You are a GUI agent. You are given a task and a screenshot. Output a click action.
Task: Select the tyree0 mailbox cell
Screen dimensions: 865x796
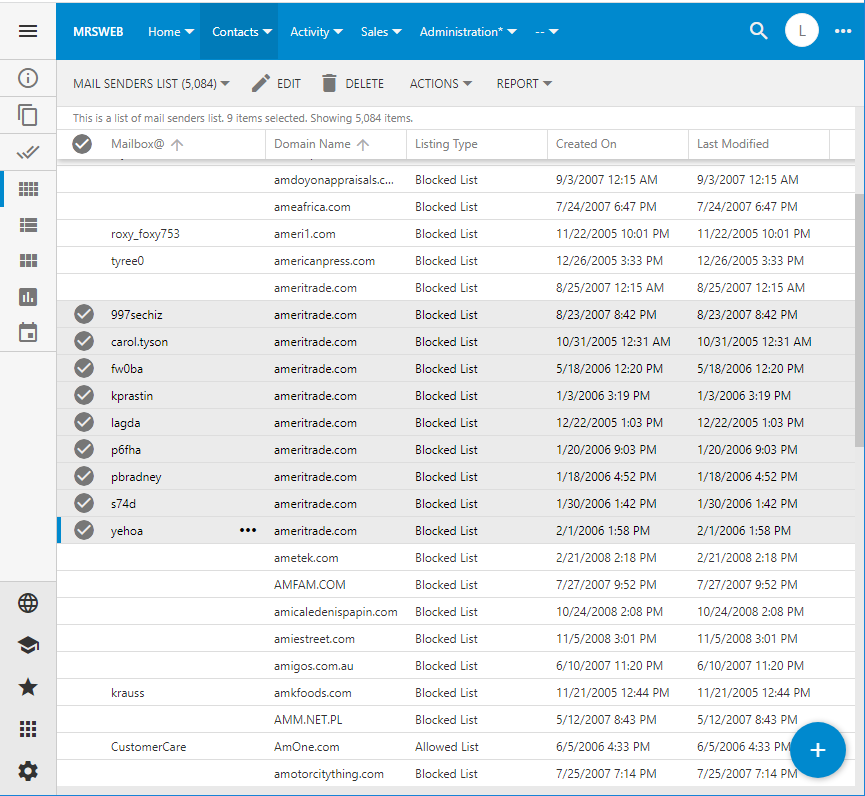[127, 260]
